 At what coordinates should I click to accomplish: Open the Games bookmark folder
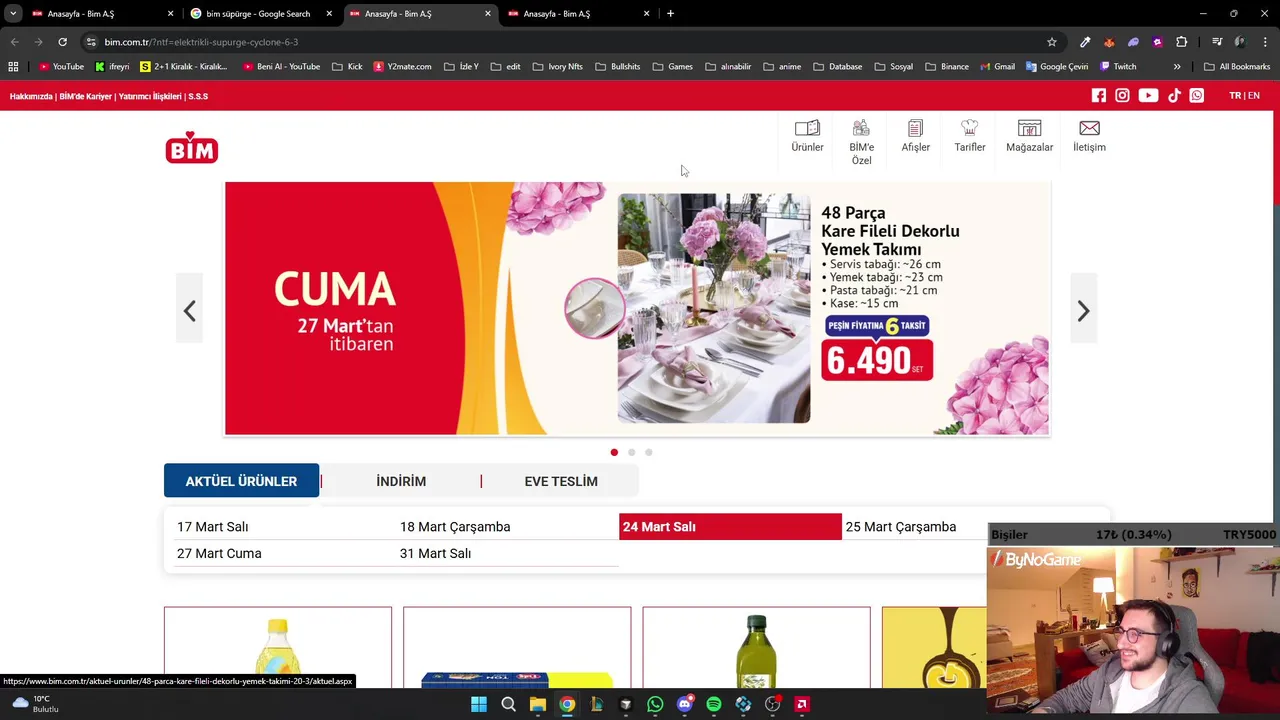tap(673, 66)
